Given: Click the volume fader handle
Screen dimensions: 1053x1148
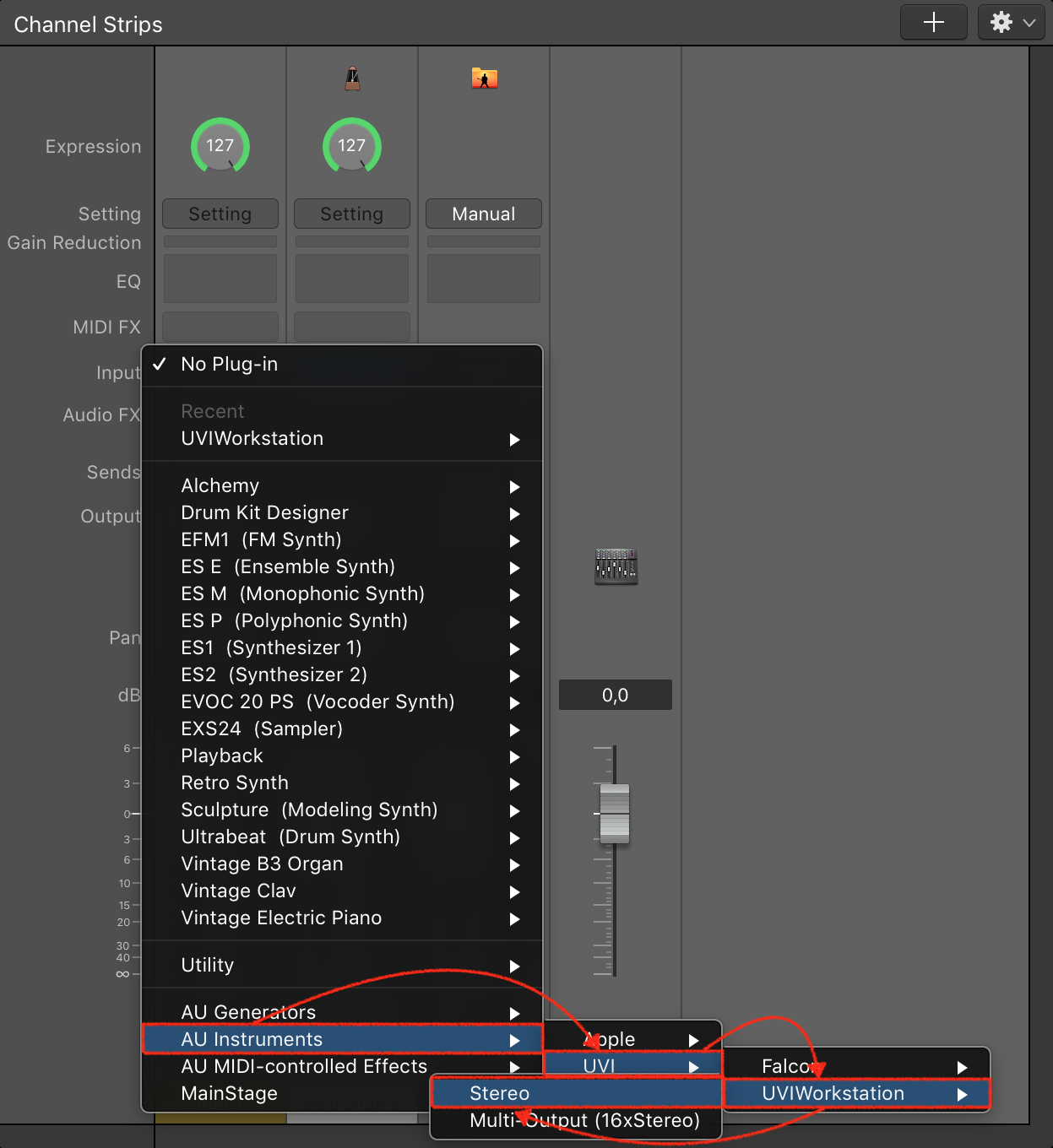Looking at the screenshot, I should 615,814.
